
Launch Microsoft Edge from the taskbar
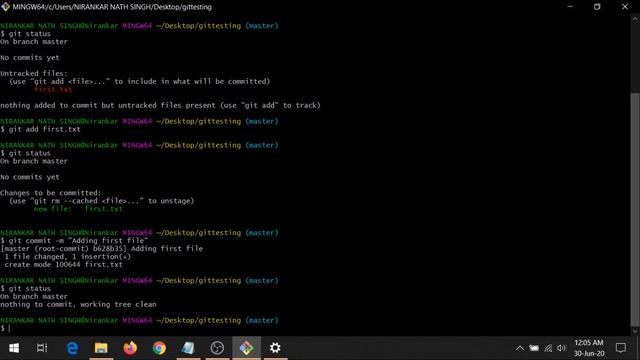(x=72, y=348)
